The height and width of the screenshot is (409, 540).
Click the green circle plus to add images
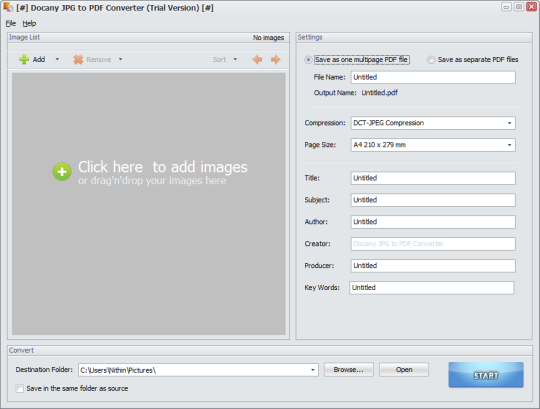tap(62, 171)
